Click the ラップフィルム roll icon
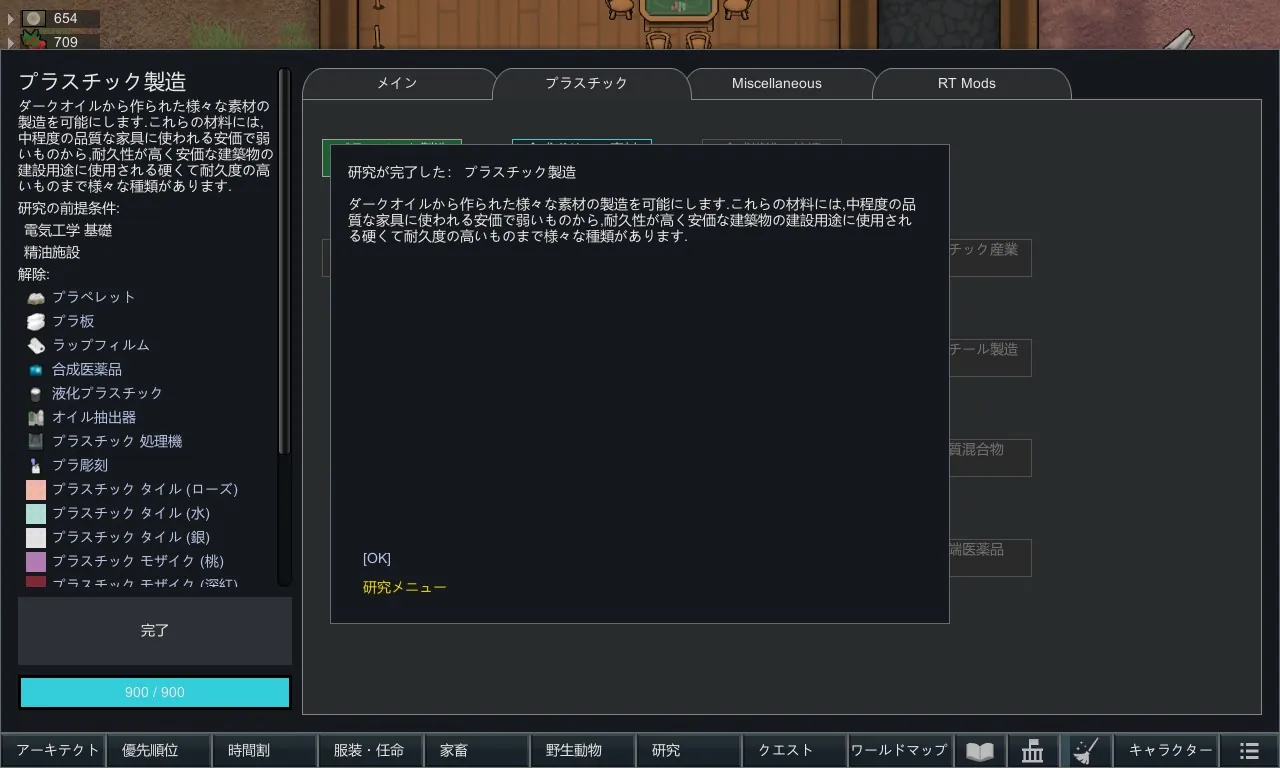This screenshot has width=1280, height=768. coord(36,345)
